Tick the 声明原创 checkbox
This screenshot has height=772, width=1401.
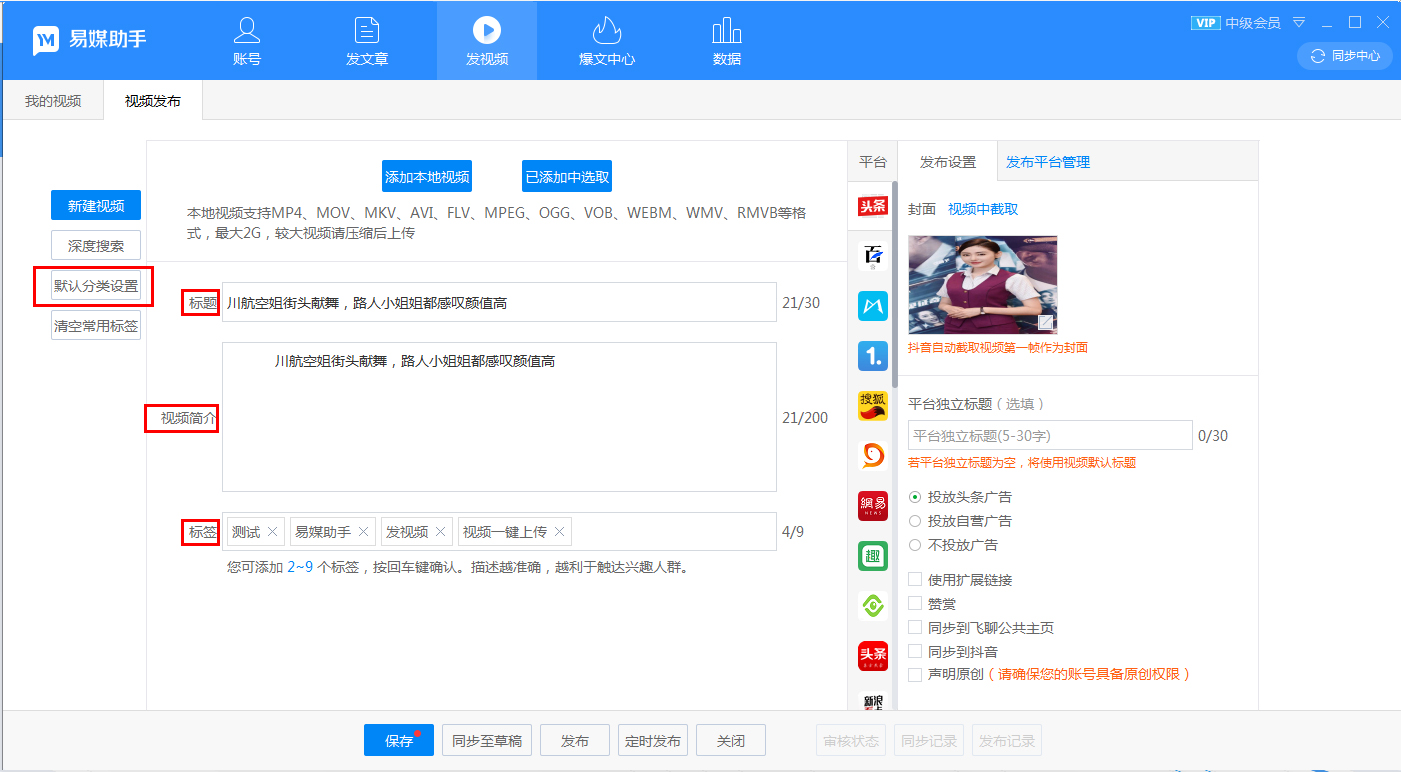pos(914,675)
